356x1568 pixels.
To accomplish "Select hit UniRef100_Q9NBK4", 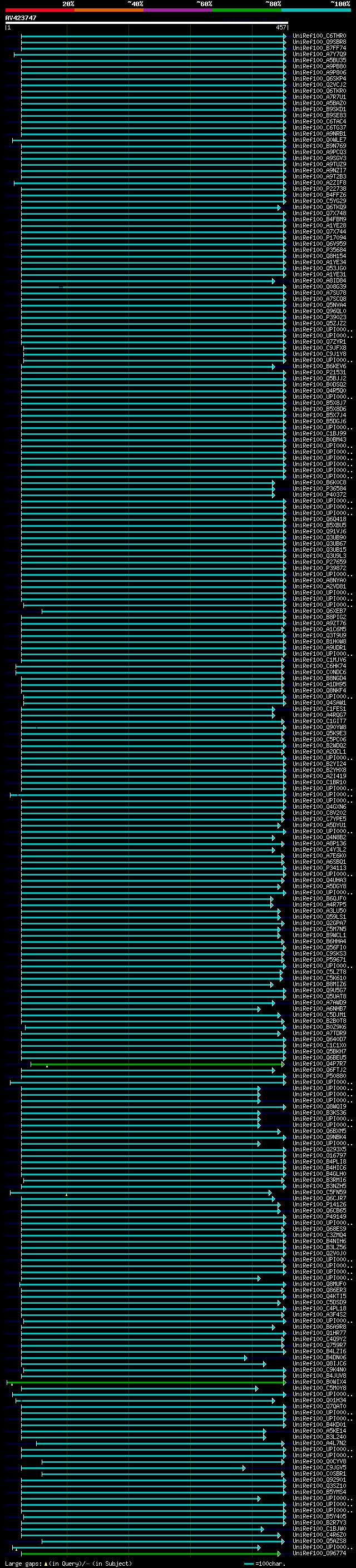I will tap(319, 1137).
